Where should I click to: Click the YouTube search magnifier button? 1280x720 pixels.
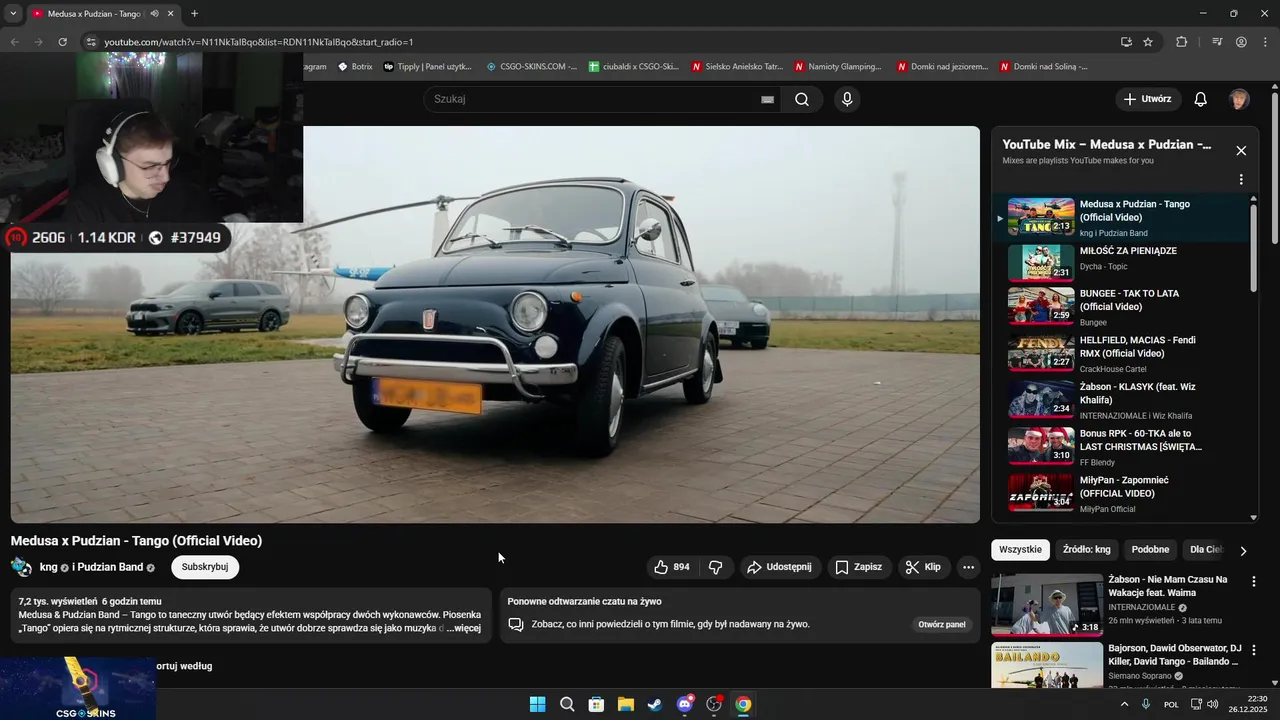802,99
